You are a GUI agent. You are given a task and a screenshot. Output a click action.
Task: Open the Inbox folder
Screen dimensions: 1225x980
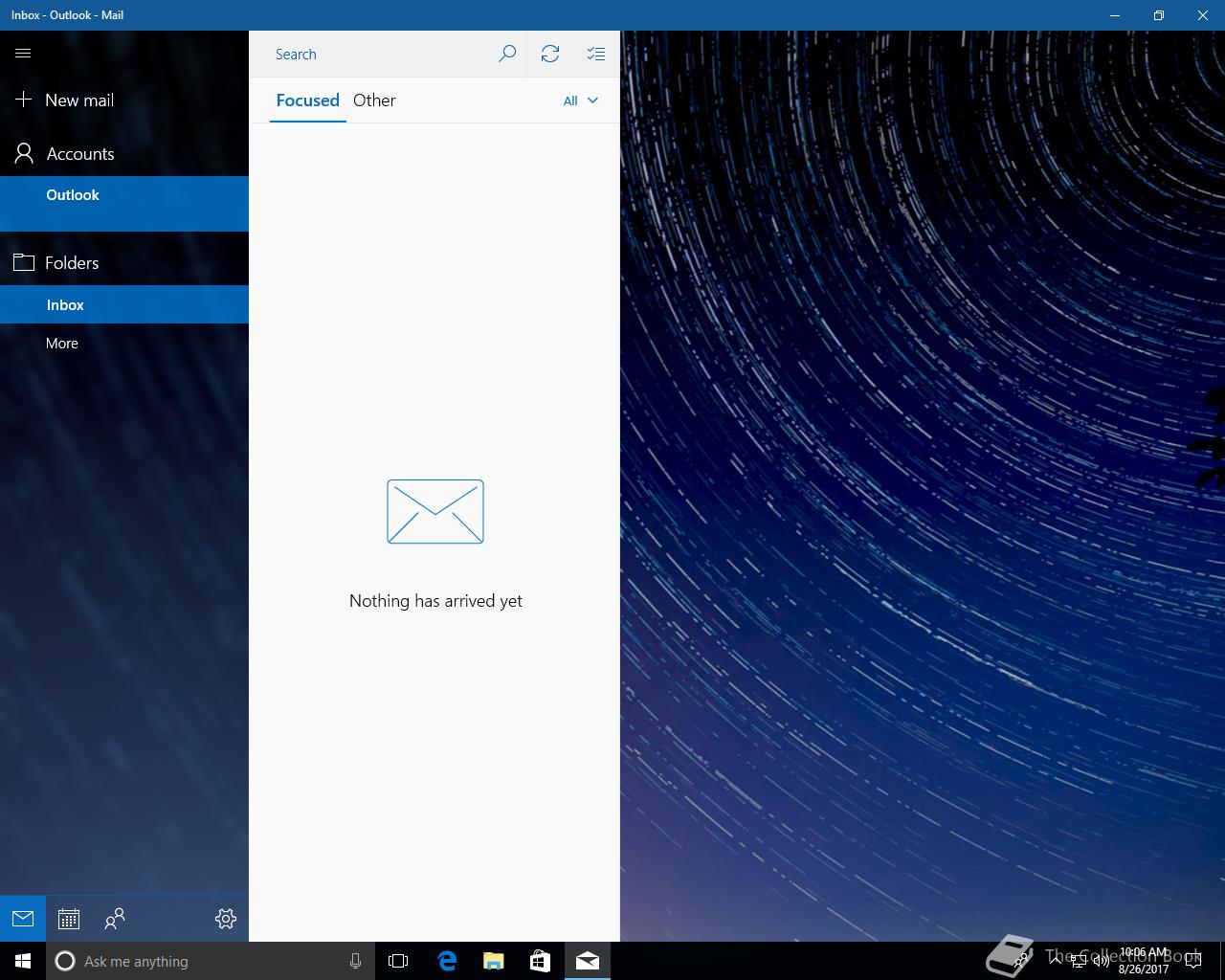(65, 305)
